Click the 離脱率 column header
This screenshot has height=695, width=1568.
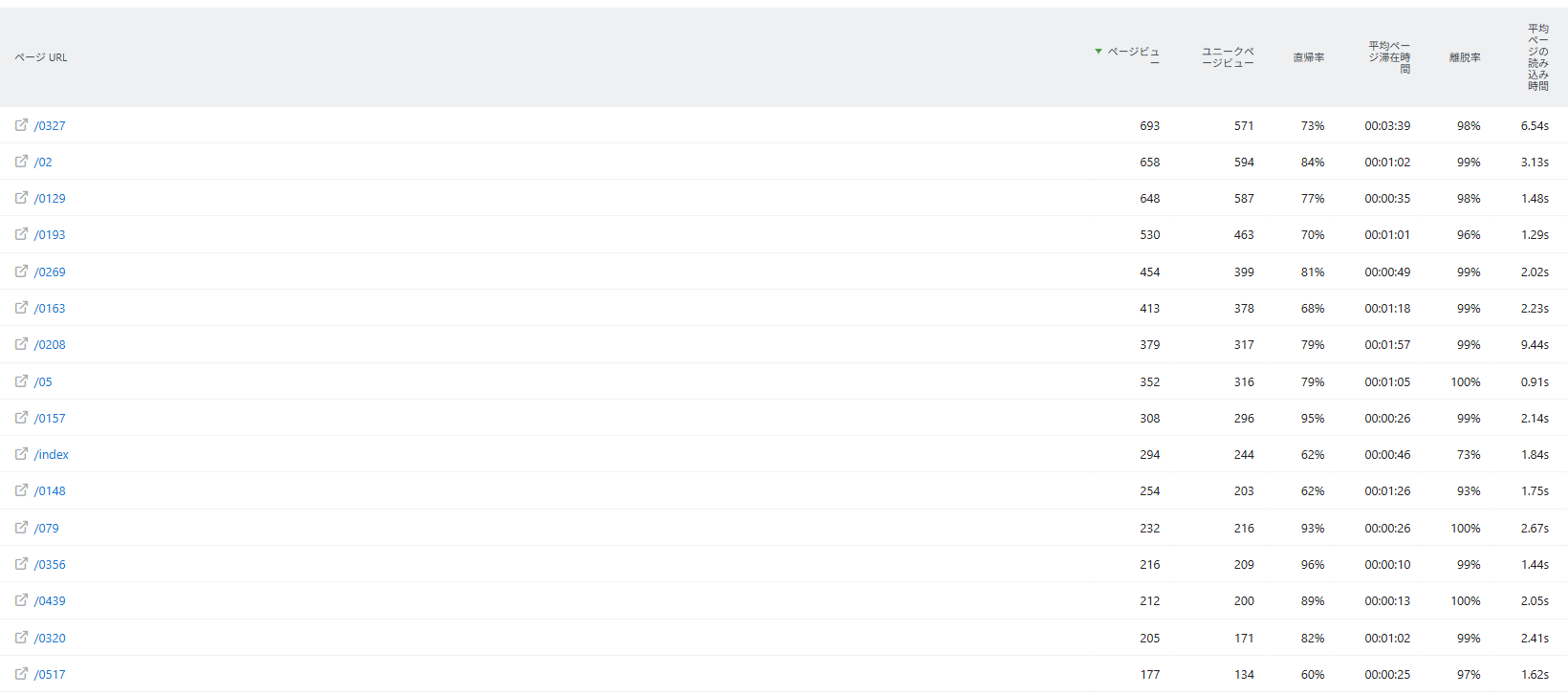(x=1464, y=57)
